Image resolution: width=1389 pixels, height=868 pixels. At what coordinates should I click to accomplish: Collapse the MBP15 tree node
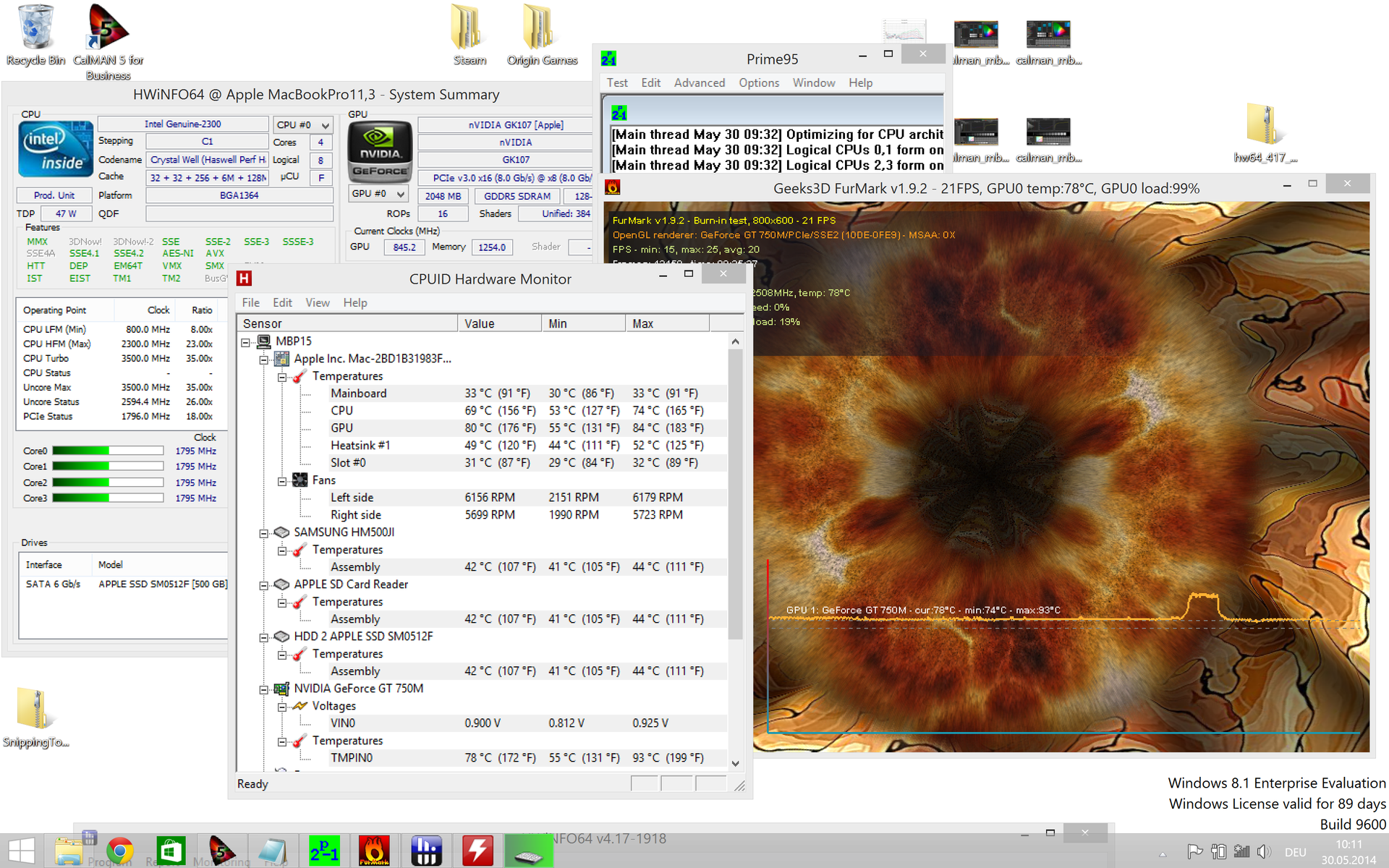(246, 341)
